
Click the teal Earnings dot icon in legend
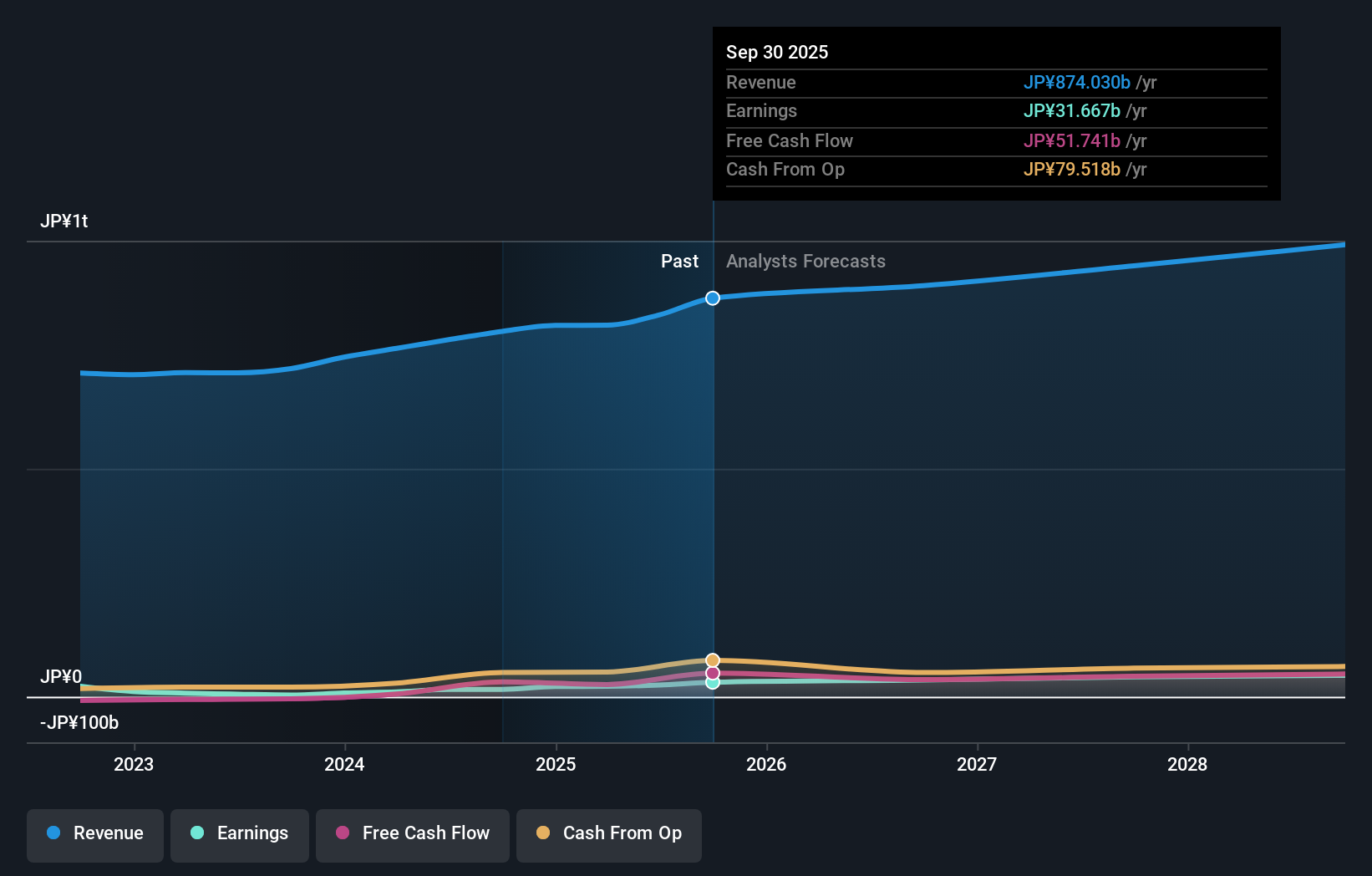196,833
